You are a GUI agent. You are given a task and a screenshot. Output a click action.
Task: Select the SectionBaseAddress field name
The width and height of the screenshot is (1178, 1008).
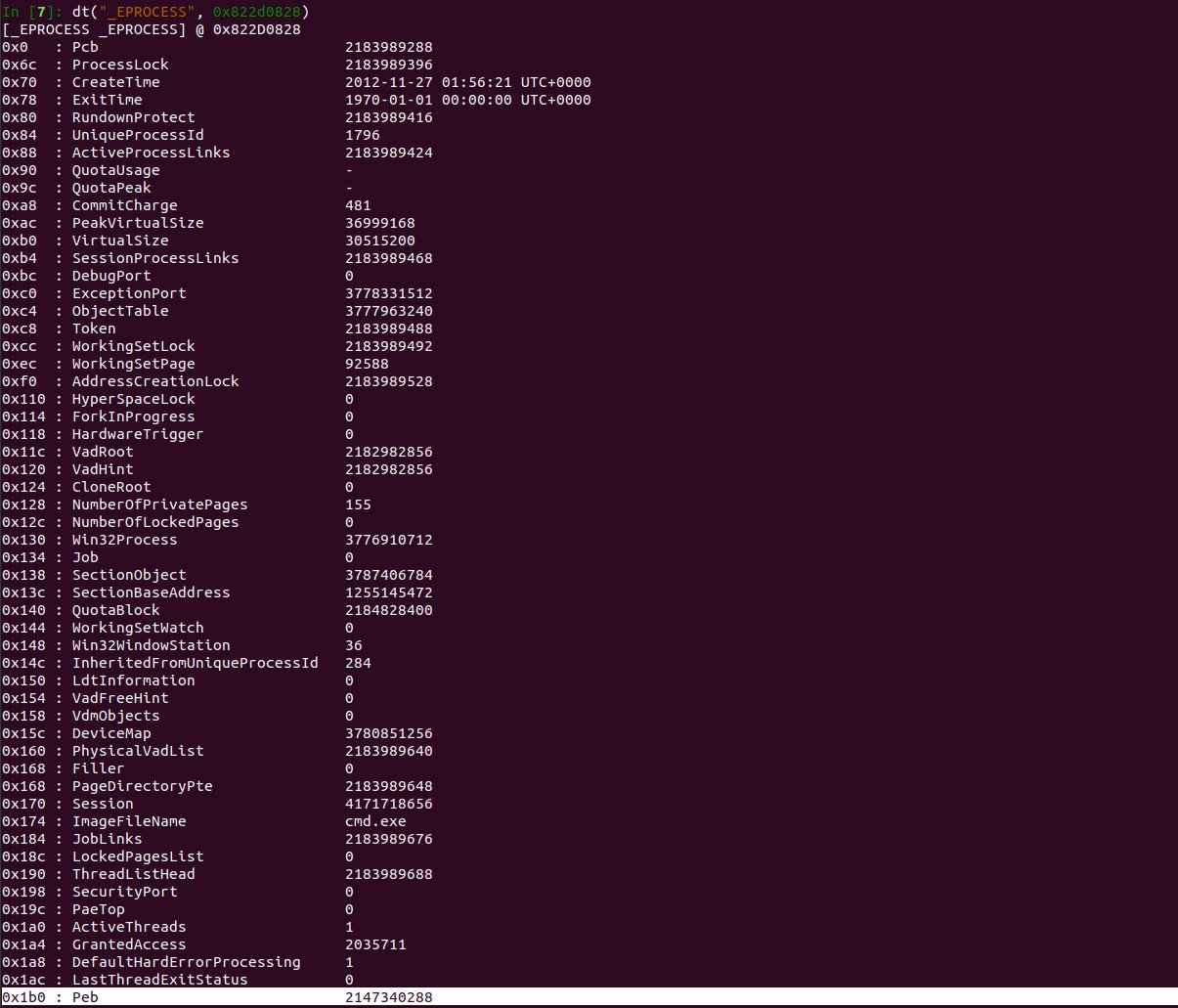coord(151,592)
